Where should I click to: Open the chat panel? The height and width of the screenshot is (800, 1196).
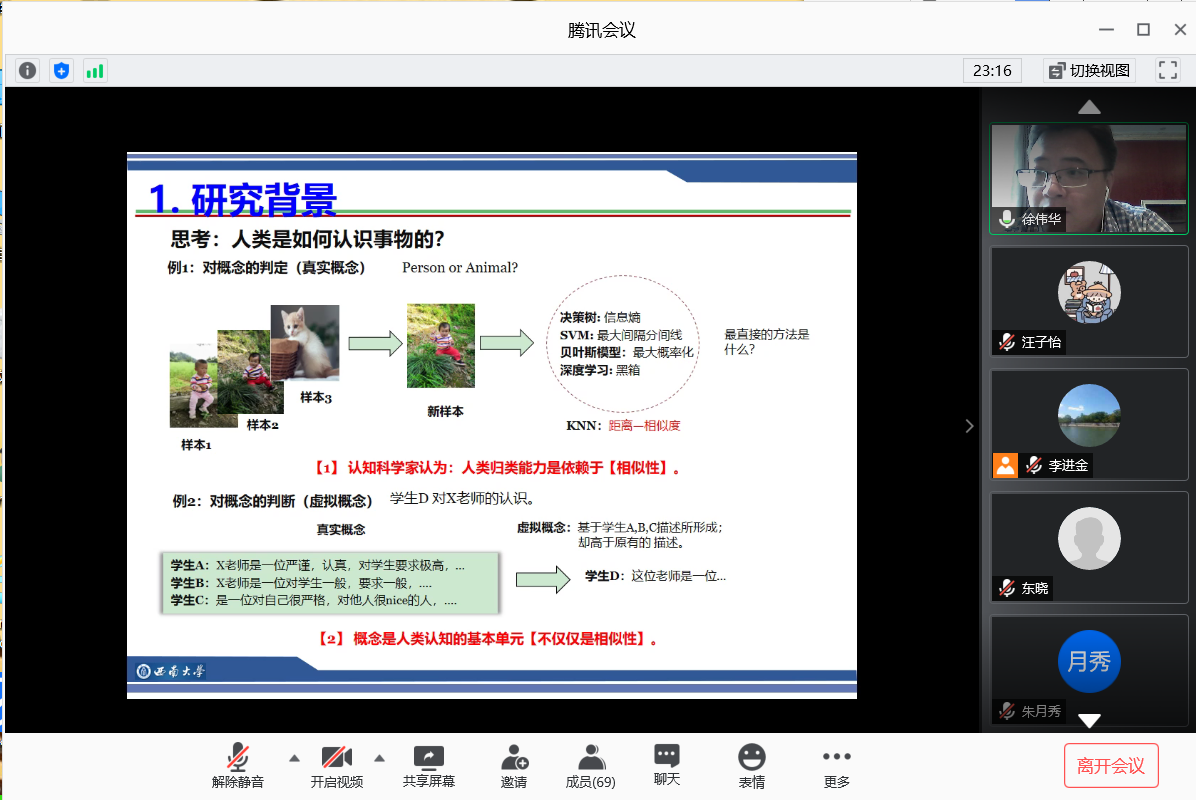pos(667,766)
